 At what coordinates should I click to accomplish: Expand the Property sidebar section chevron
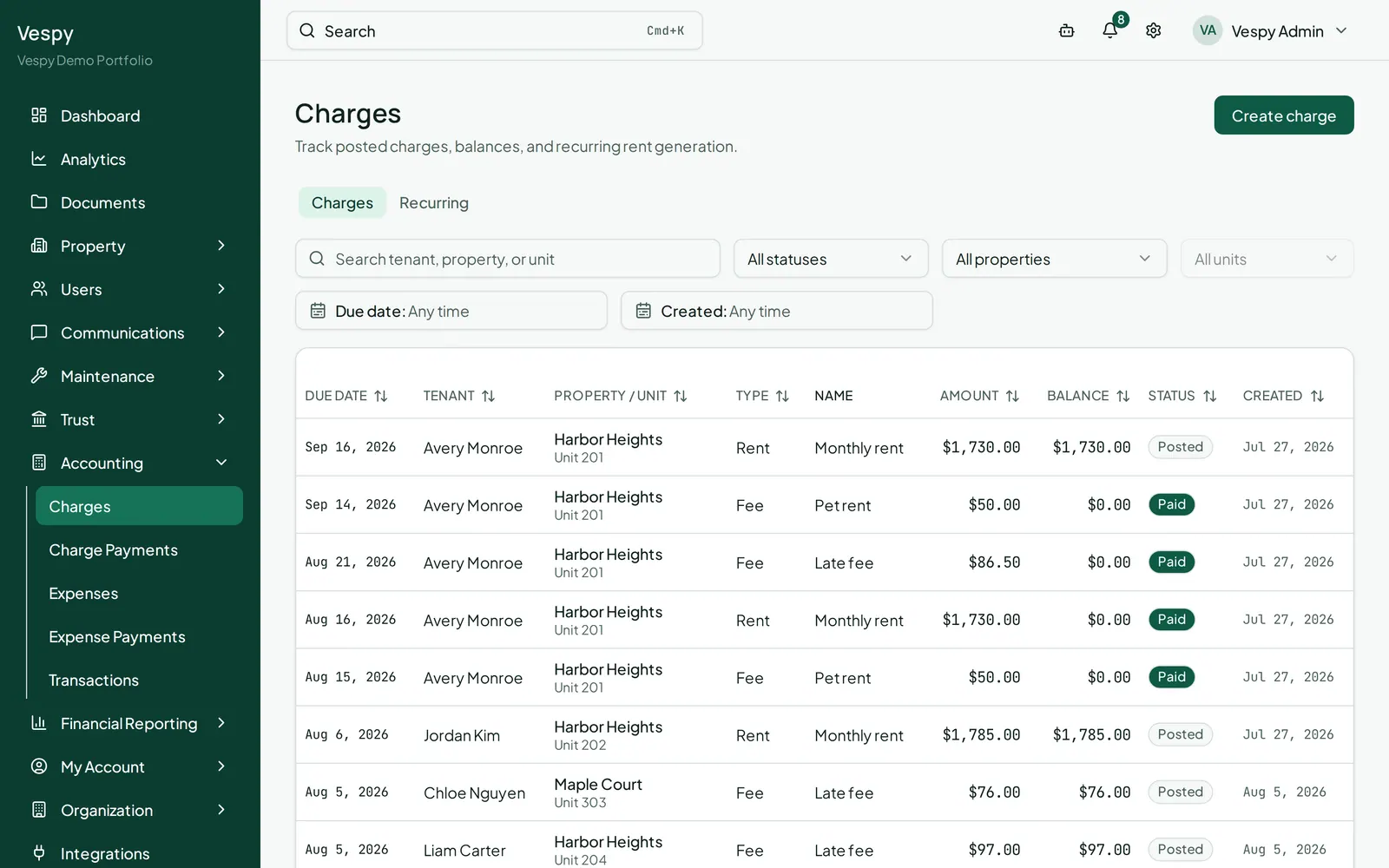[x=221, y=246]
